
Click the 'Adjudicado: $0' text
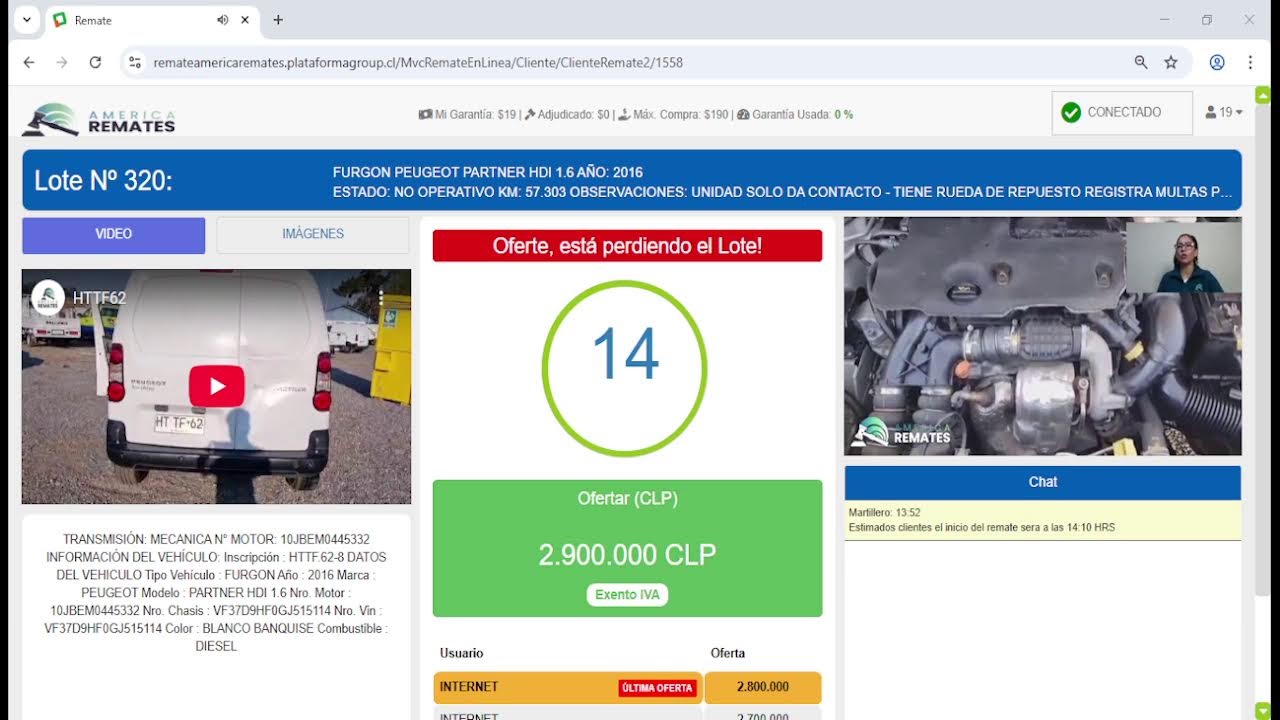pyautogui.click(x=573, y=115)
